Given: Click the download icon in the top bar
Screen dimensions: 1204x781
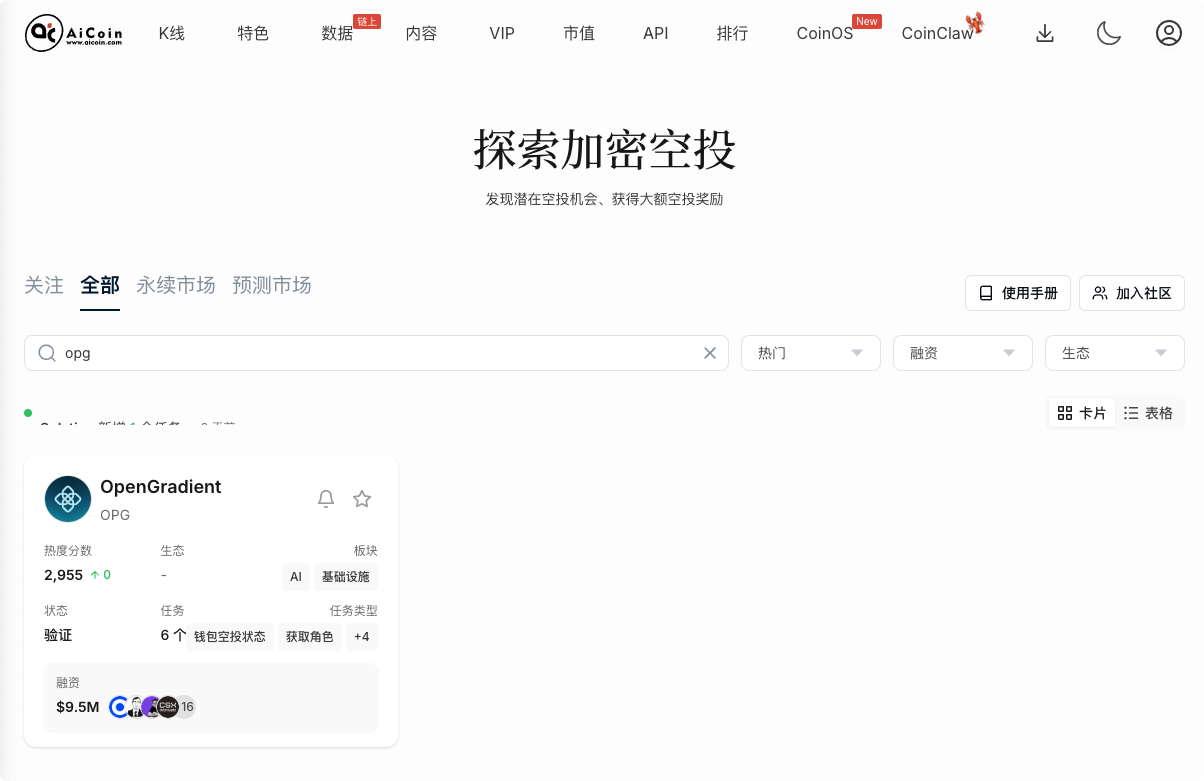Looking at the screenshot, I should tap(1045, 32).
